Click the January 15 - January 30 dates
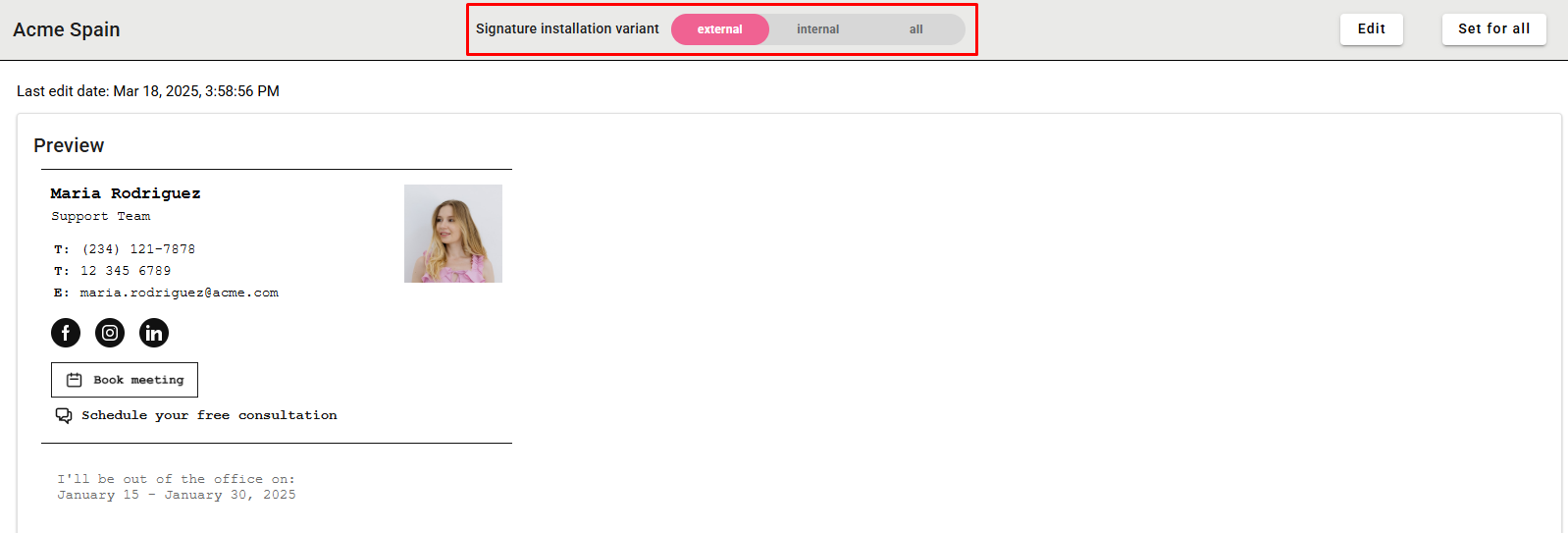The width and height of the screenshot is (1568, 533). 177,495
